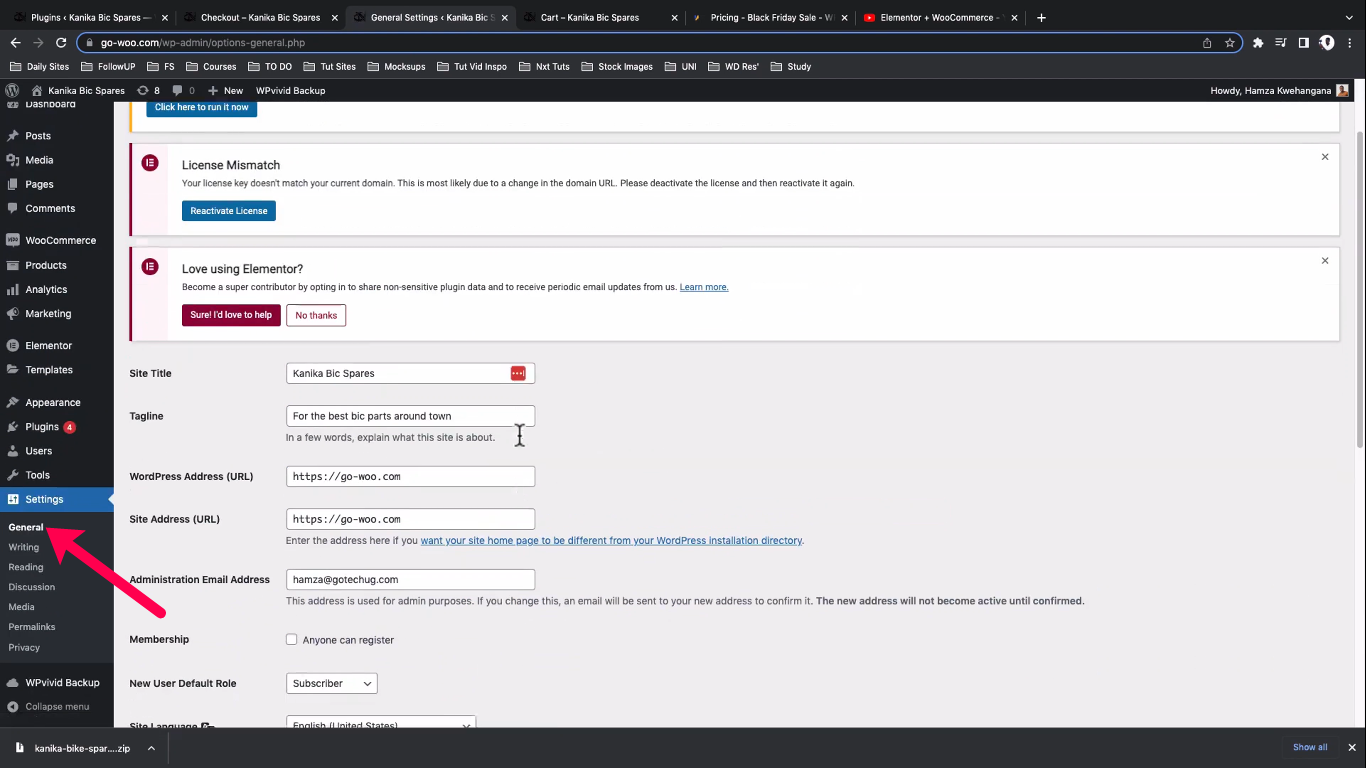Click the browser back arrow

tap(15, 43)
